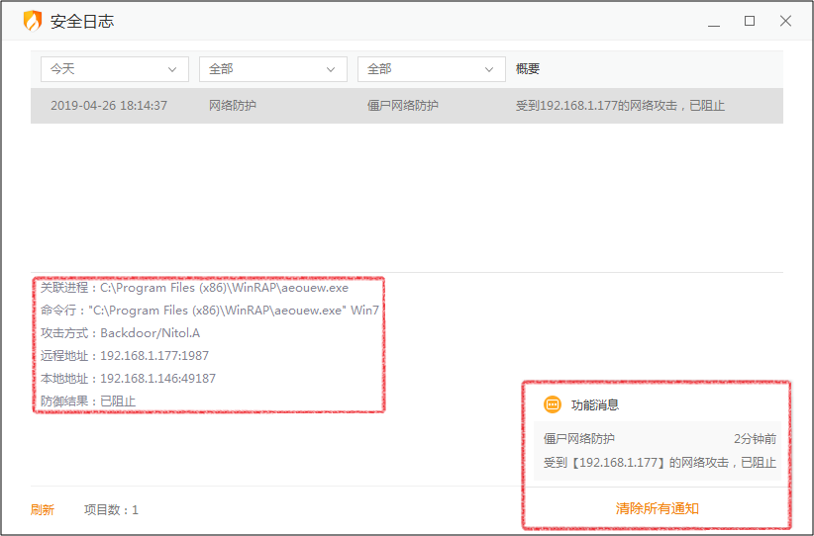Expand the first 全部 filter dropdown

click(272, 69)
